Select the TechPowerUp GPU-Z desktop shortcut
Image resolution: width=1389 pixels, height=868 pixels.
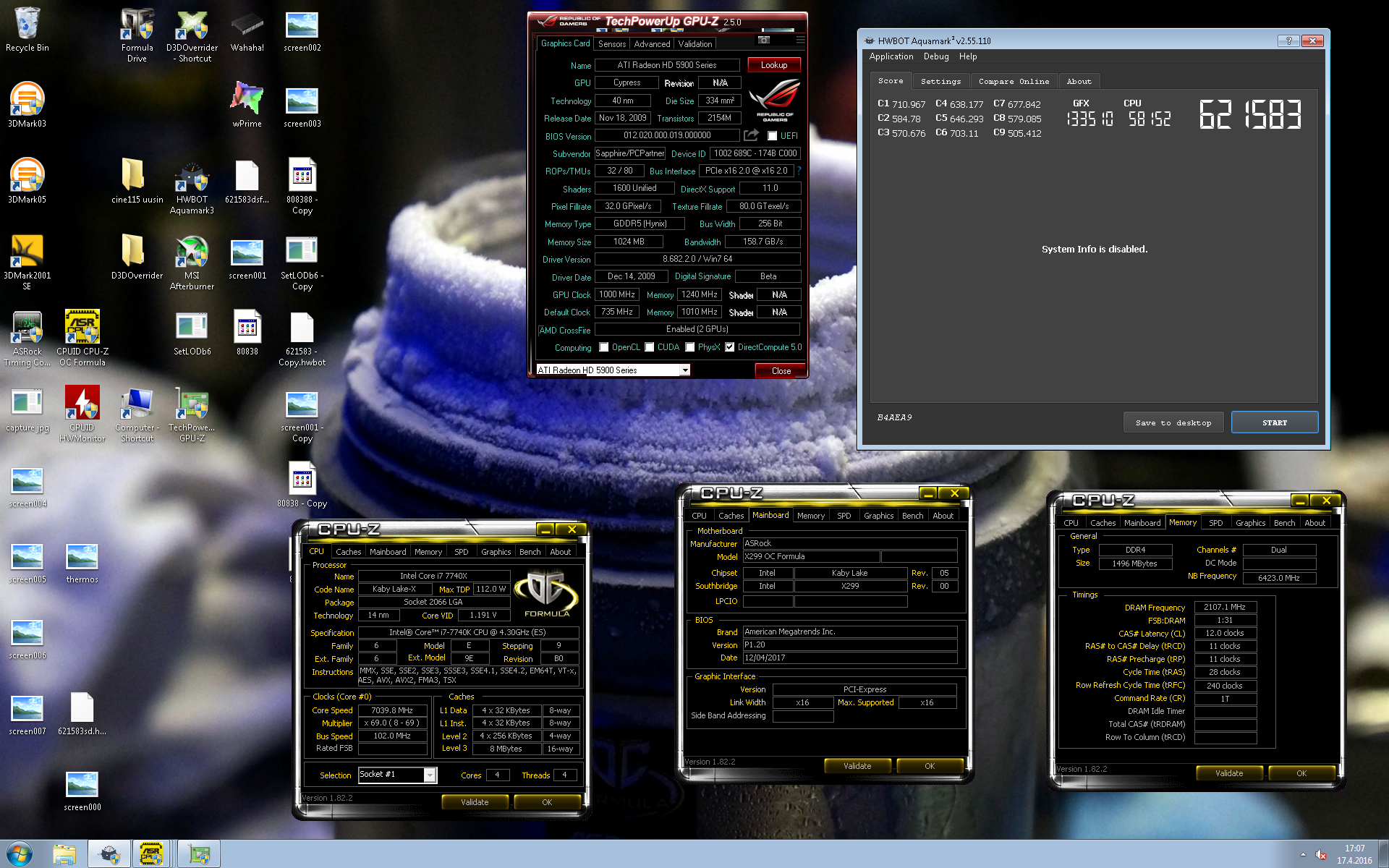(192, 414)
